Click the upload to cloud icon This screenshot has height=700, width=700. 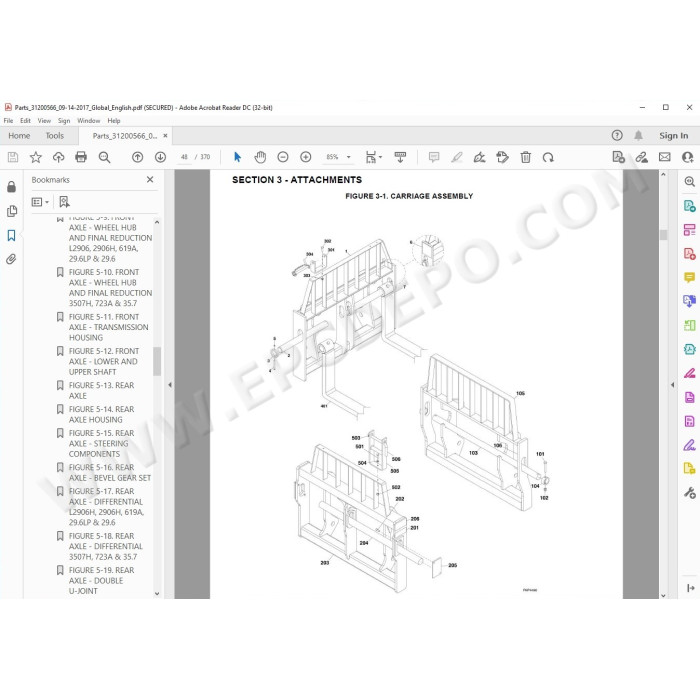pyautogui.click(x=58, y=157)
